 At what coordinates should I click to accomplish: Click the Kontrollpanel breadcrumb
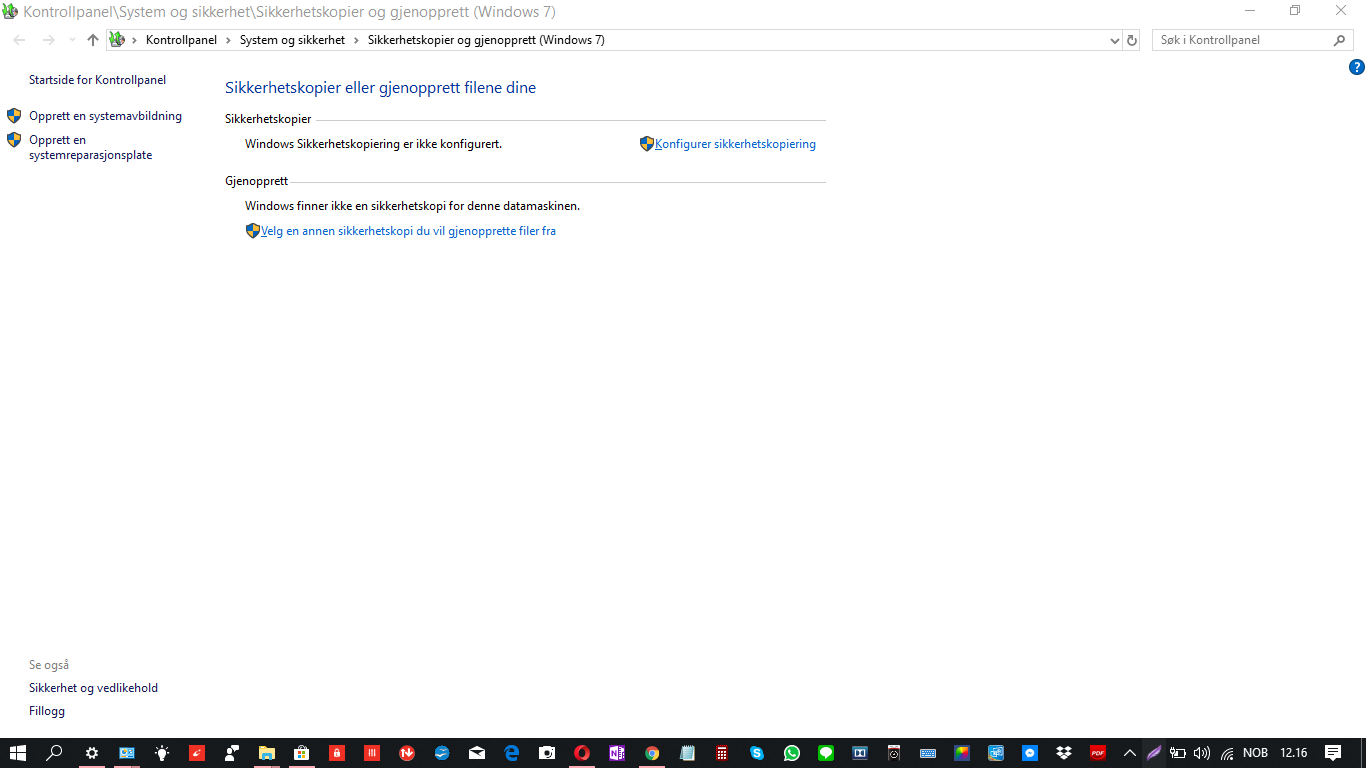pos(181,40)
